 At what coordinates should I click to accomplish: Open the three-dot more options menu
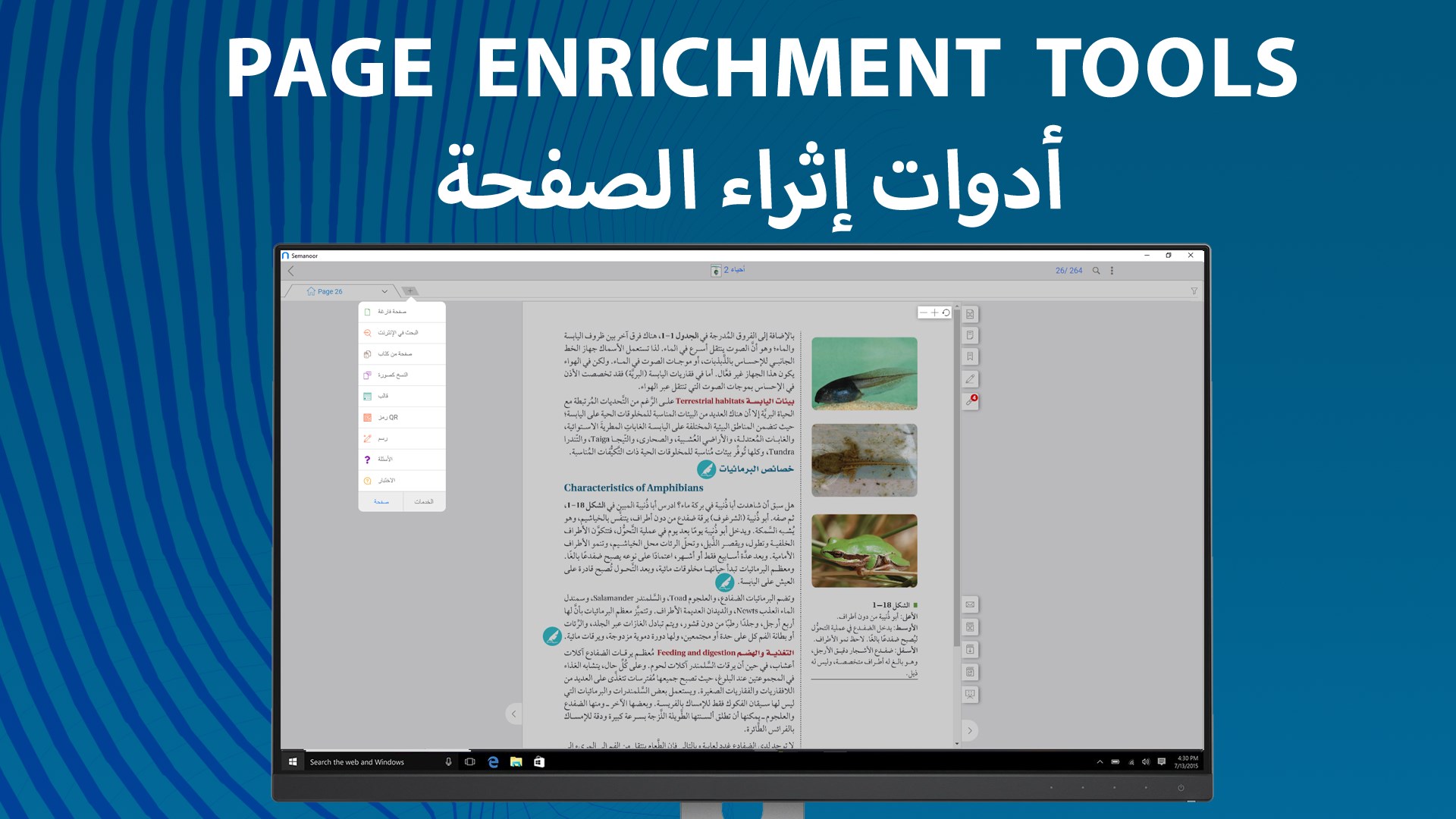1112,271
